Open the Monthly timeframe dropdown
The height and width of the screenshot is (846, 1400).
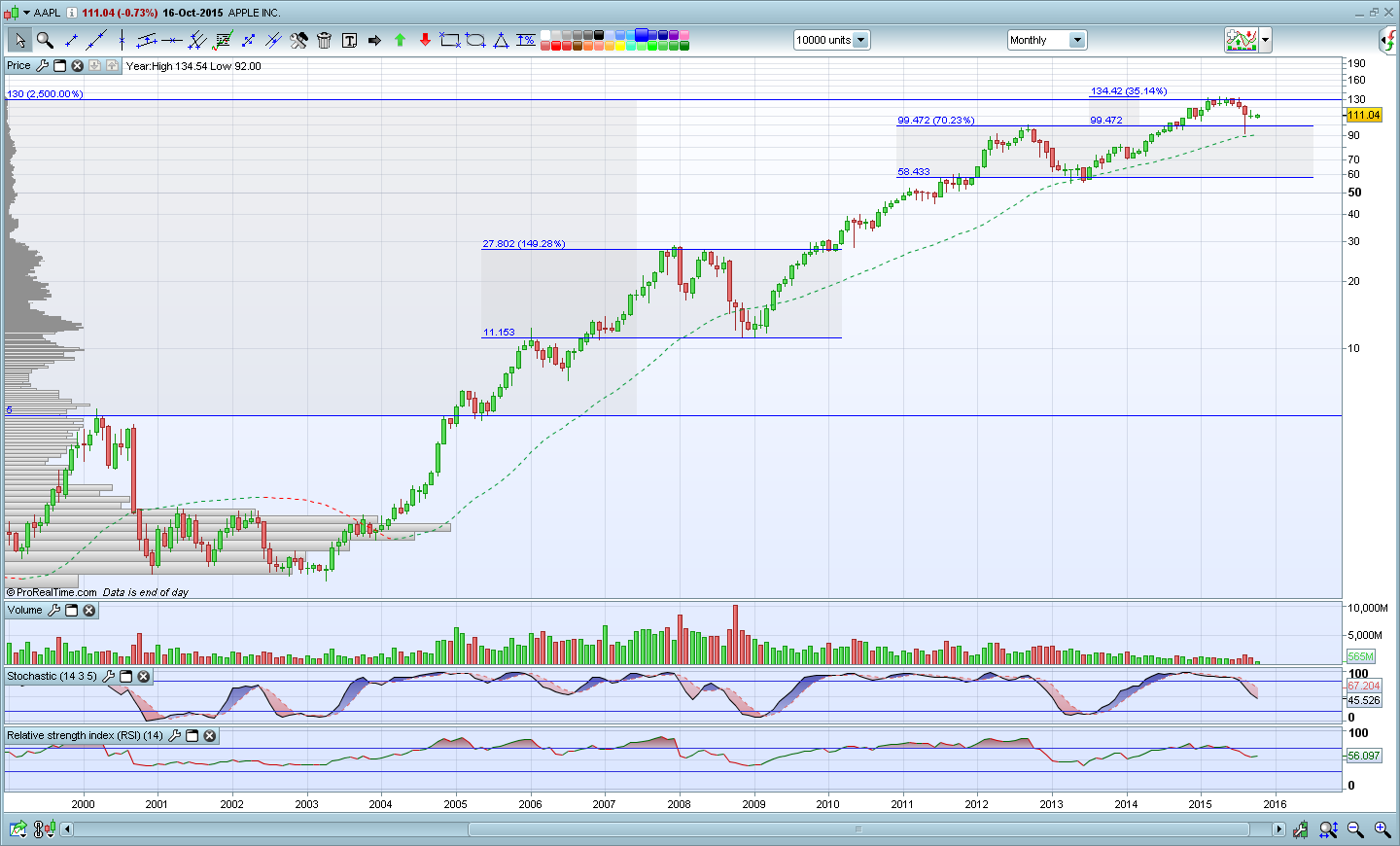1076,40
